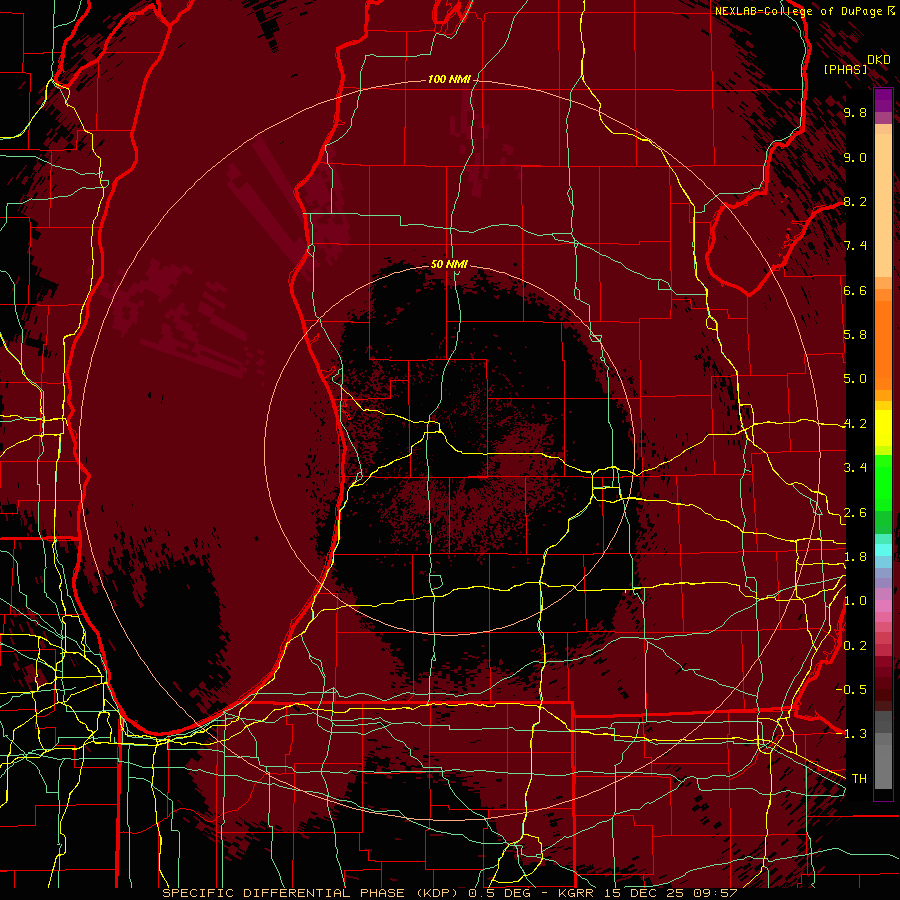
Task: Select the 8.2 value on the scale
Action: coord(855,201)
